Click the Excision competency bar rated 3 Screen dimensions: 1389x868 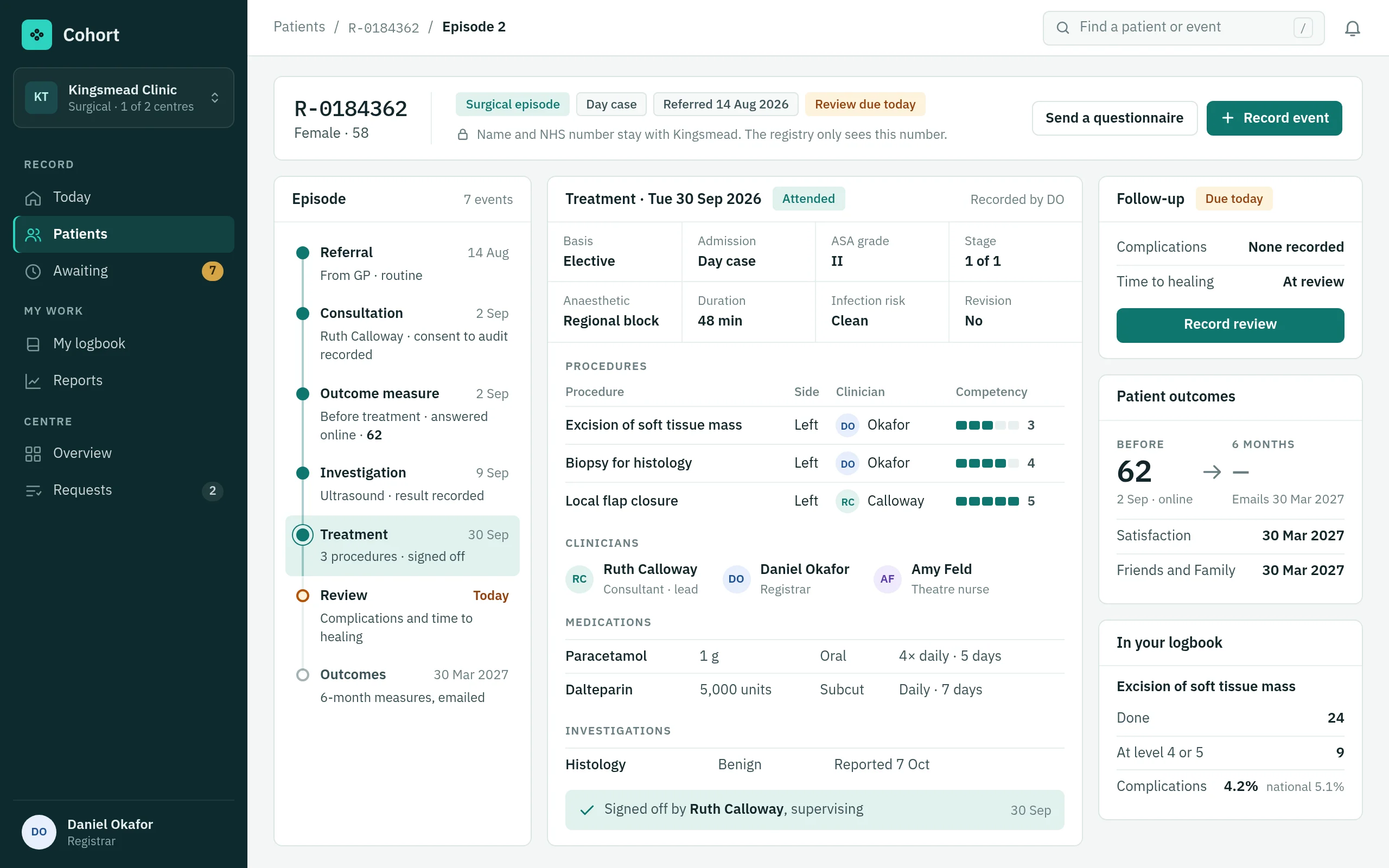pos(986,425)
